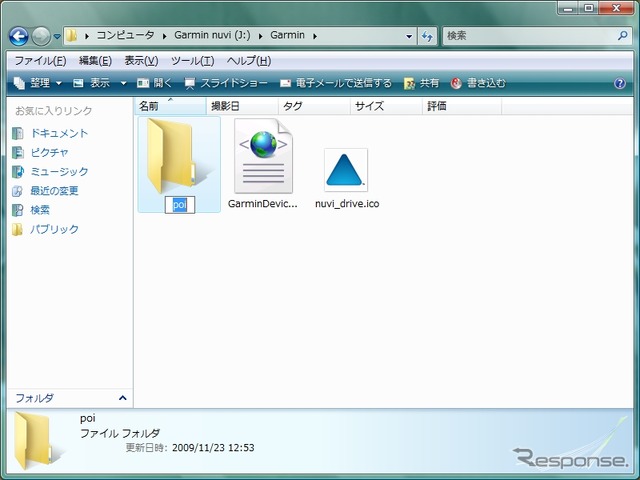The height and width of the screenshot is (480, 640).
Task: Click the poi rename text box
Action: click(180, 204)
